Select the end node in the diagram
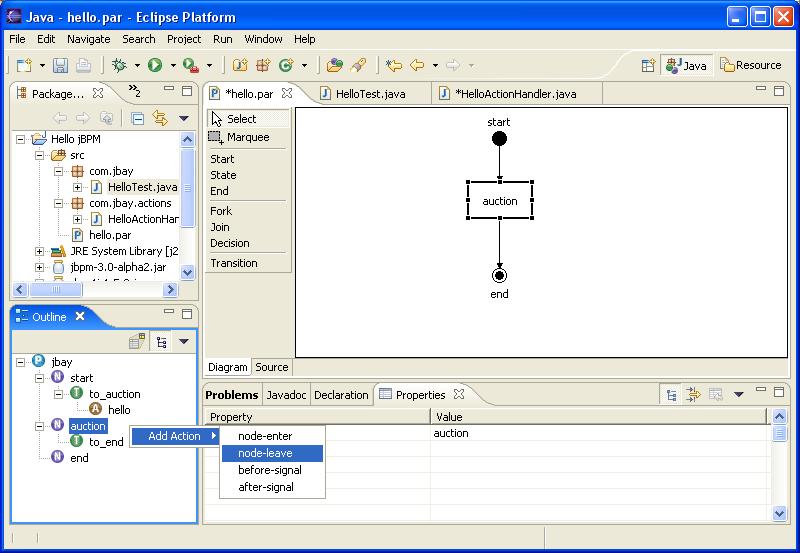The width and height of the screenshot is (800, 553). coord(499,275)
